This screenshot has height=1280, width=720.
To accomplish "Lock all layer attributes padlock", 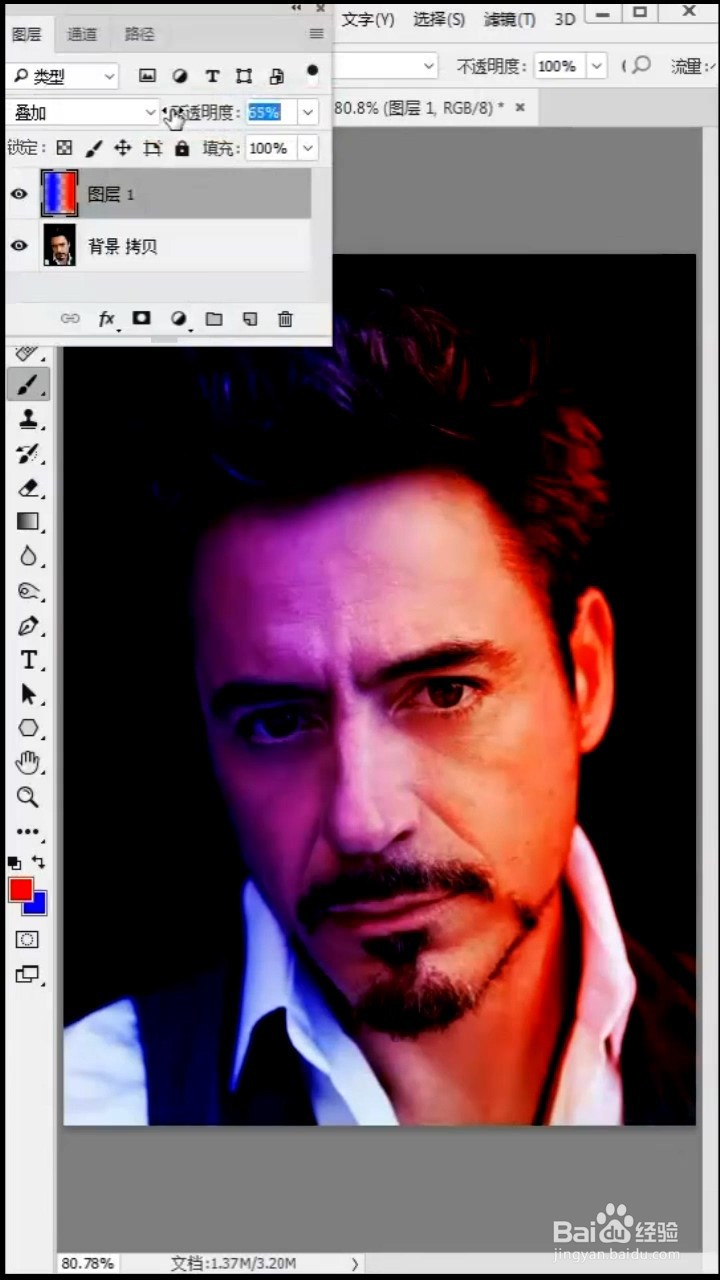I will [182, 148].
